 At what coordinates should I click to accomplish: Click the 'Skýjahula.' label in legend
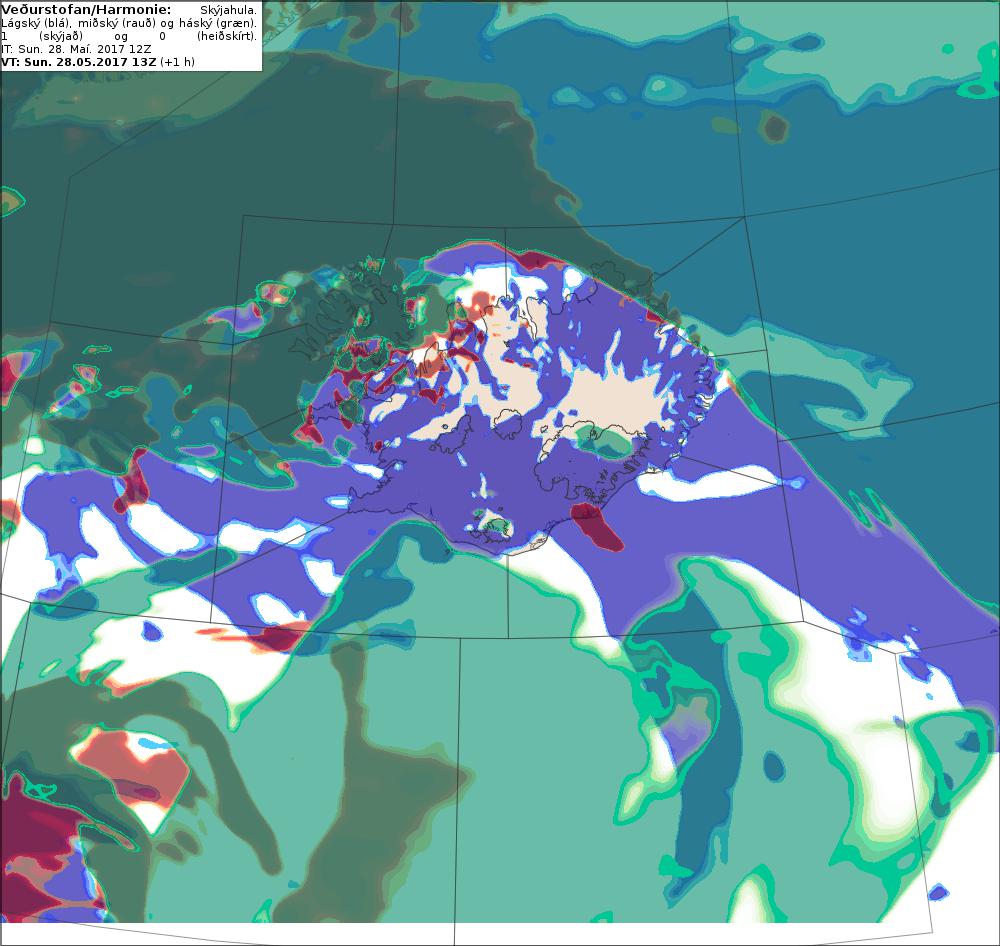click(228, 11)
